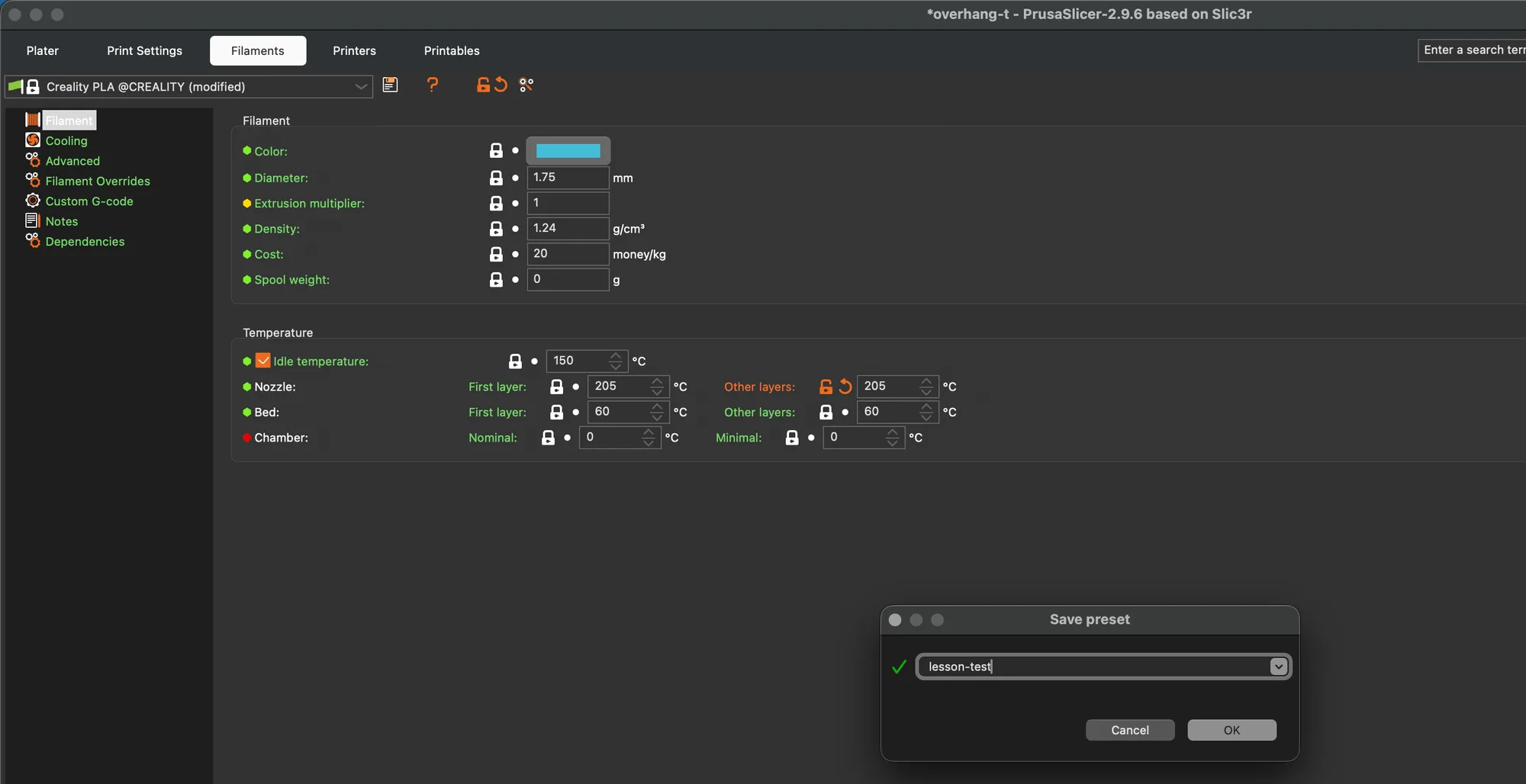Reset Nozzle other layers with the orange arrow
This screenshot has width=1526, height=784.
click(x=845, y=387)
